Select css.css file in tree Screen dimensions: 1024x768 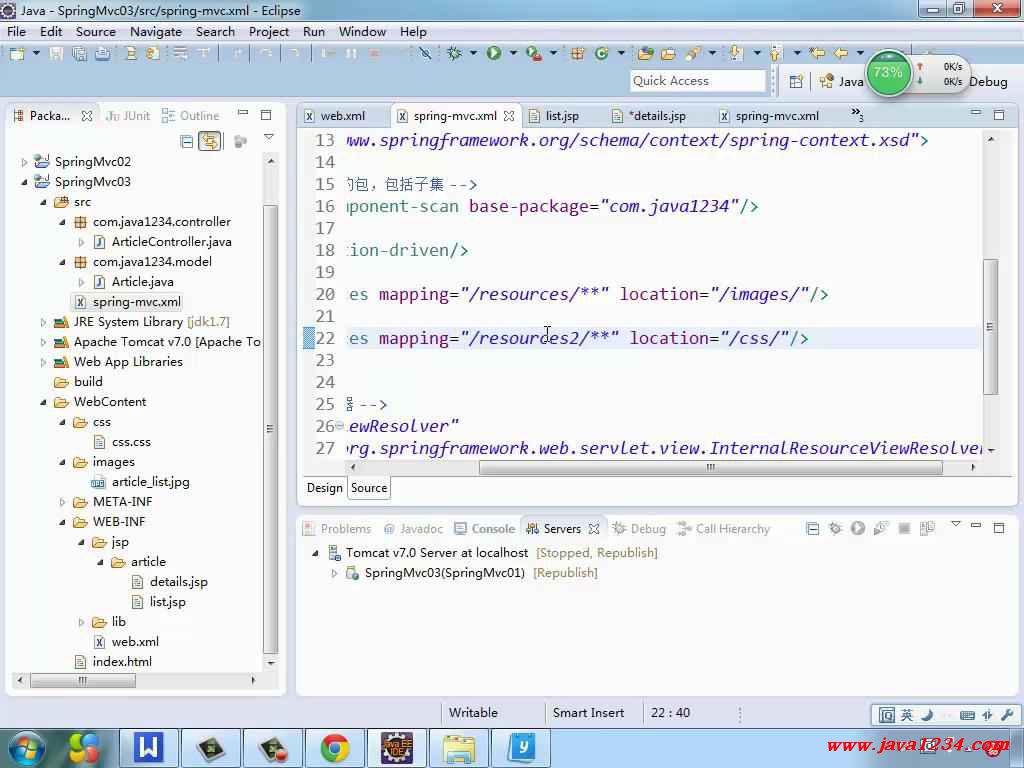122,442
